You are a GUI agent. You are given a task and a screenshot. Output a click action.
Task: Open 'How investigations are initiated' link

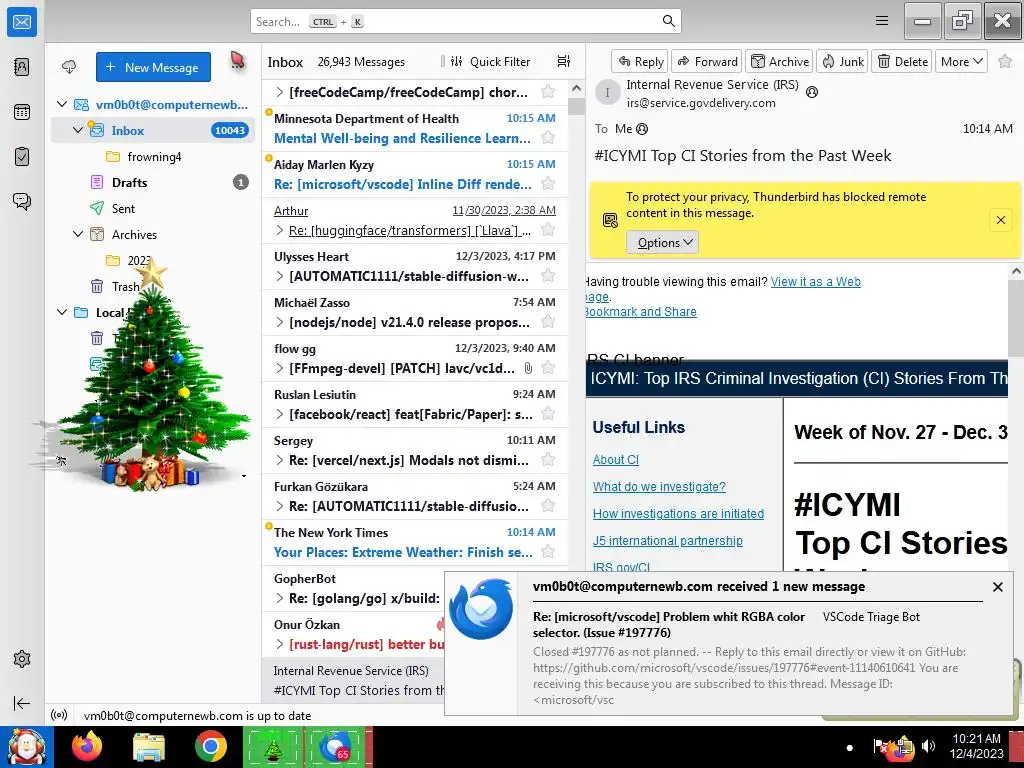(679, 514)
